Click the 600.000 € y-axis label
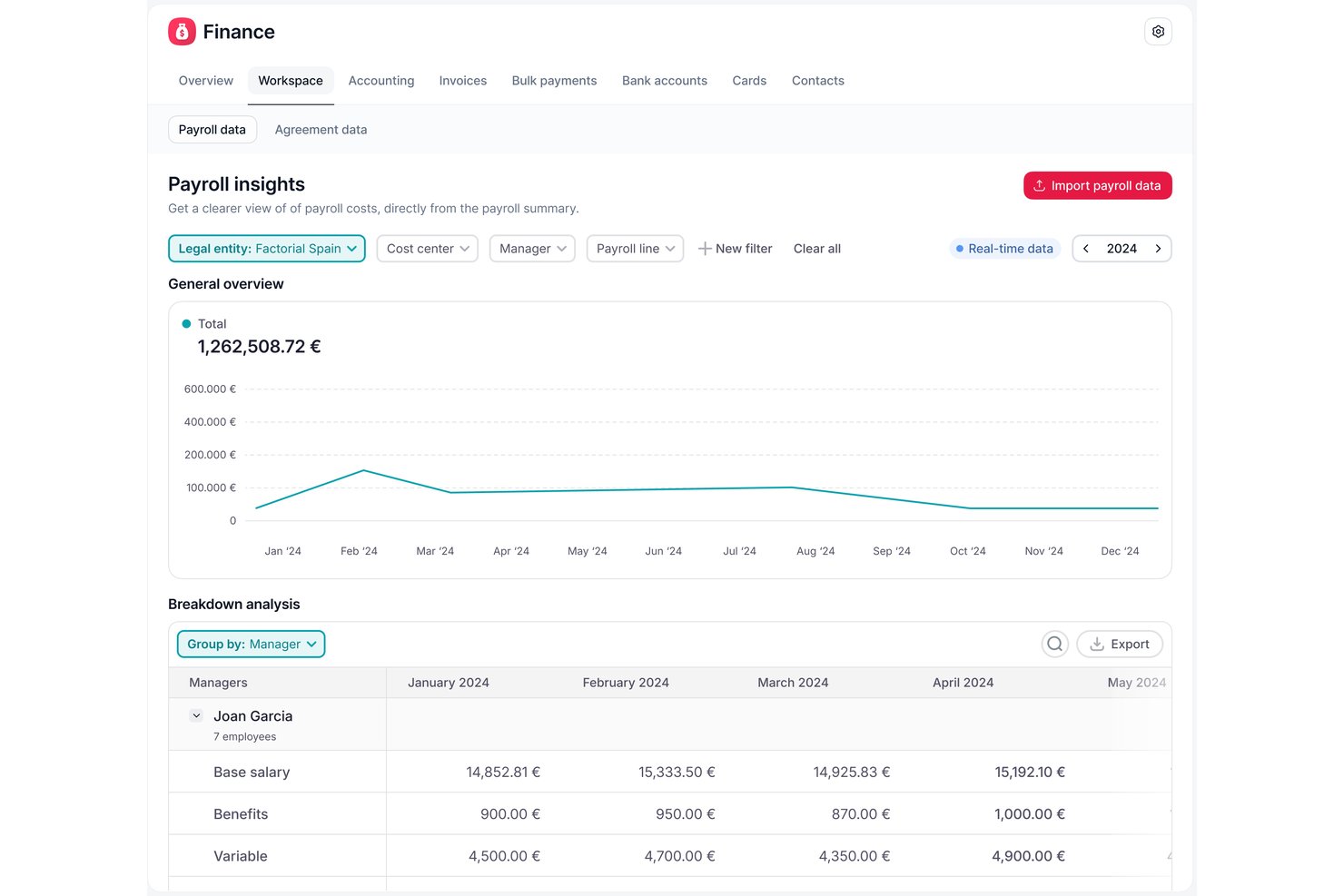This screenshot has width=1344, height=896. [210, 389]
